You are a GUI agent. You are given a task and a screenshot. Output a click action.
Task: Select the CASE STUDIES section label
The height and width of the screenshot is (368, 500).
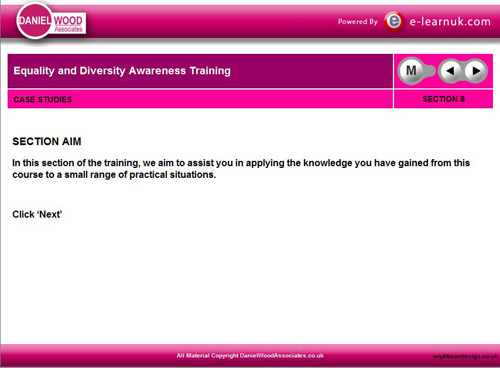point(43,99)
